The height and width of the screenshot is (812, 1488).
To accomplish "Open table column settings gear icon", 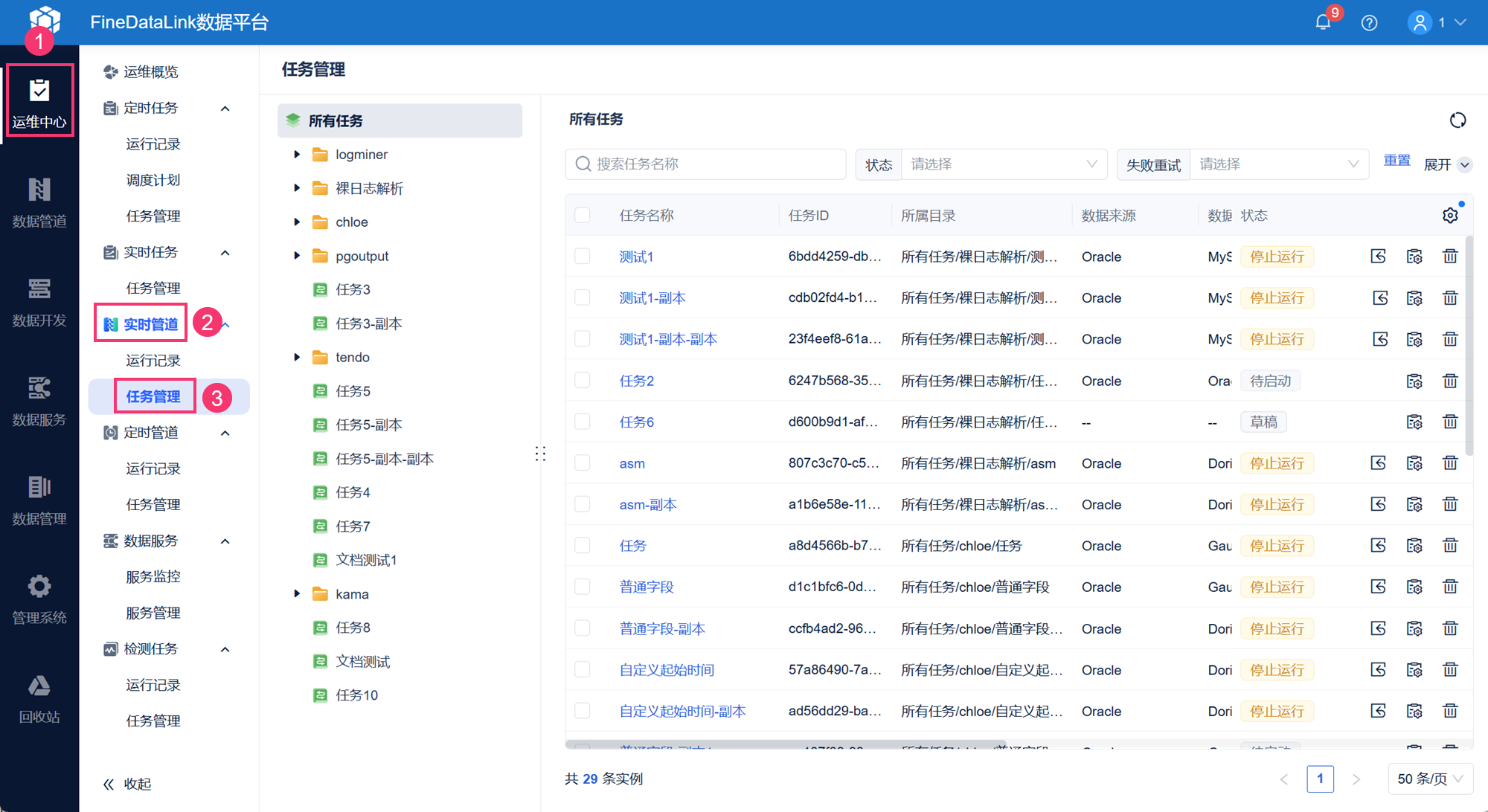I will [x=1450, y=216].
